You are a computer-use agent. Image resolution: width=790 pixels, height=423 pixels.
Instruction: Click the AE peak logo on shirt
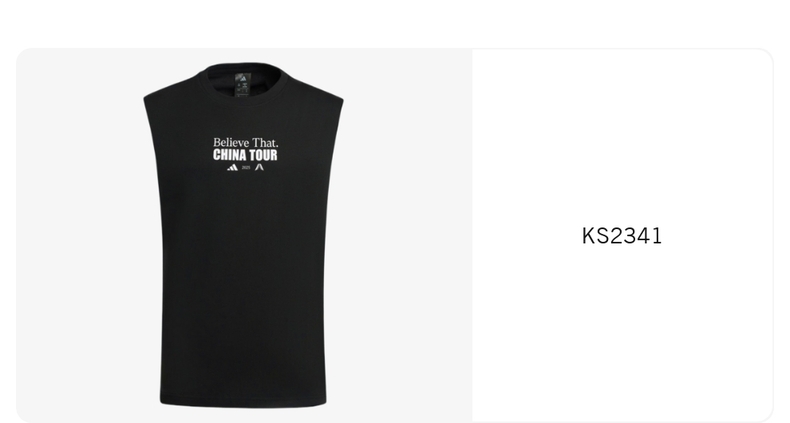(x=259, y=167)
